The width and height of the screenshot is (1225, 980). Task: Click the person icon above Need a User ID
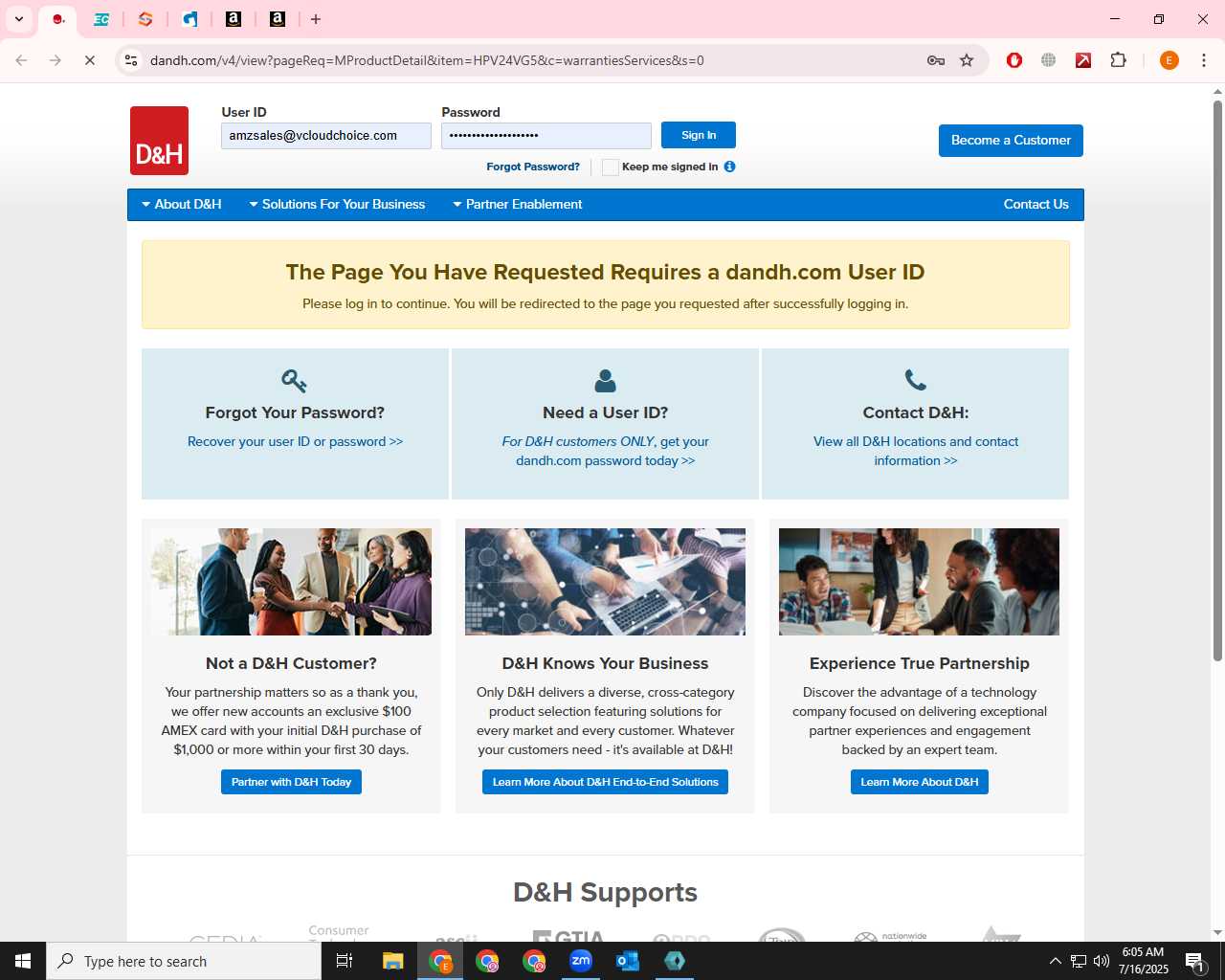tap(605, 381)
